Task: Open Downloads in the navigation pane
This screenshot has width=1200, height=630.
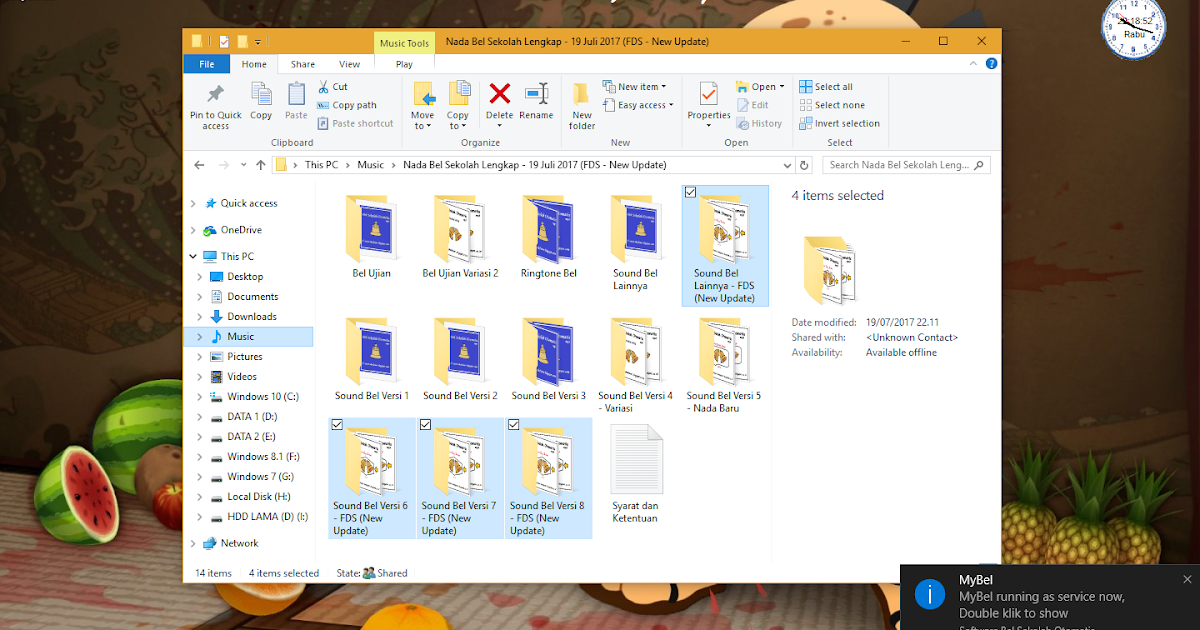Action: pyautogui.click(x=252, y=316)
